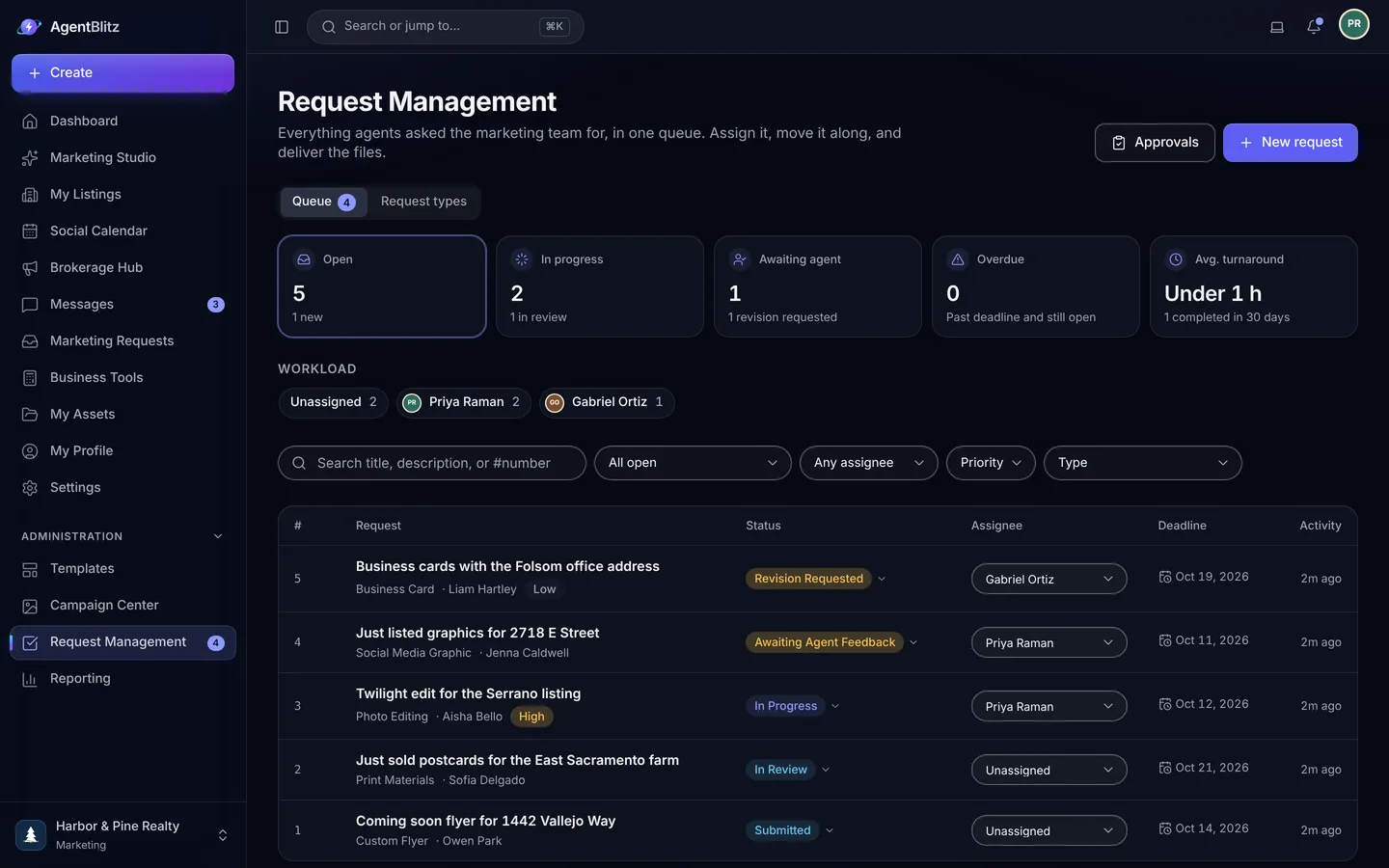Open the All open status filter

point(693,463)
